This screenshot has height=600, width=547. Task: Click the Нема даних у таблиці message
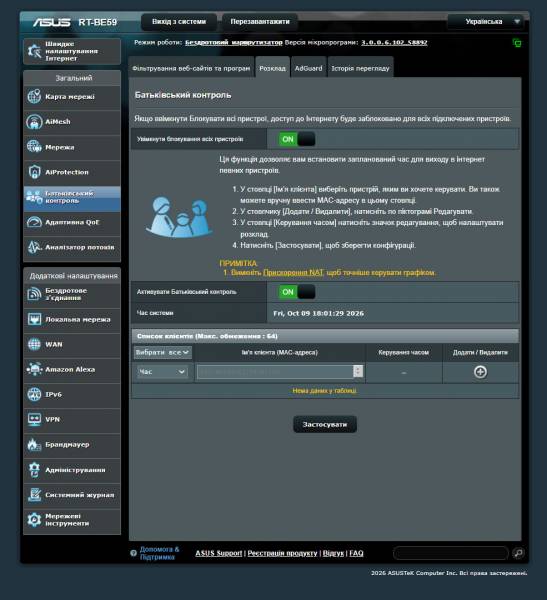pyautogui.click(x=325, y=391)
